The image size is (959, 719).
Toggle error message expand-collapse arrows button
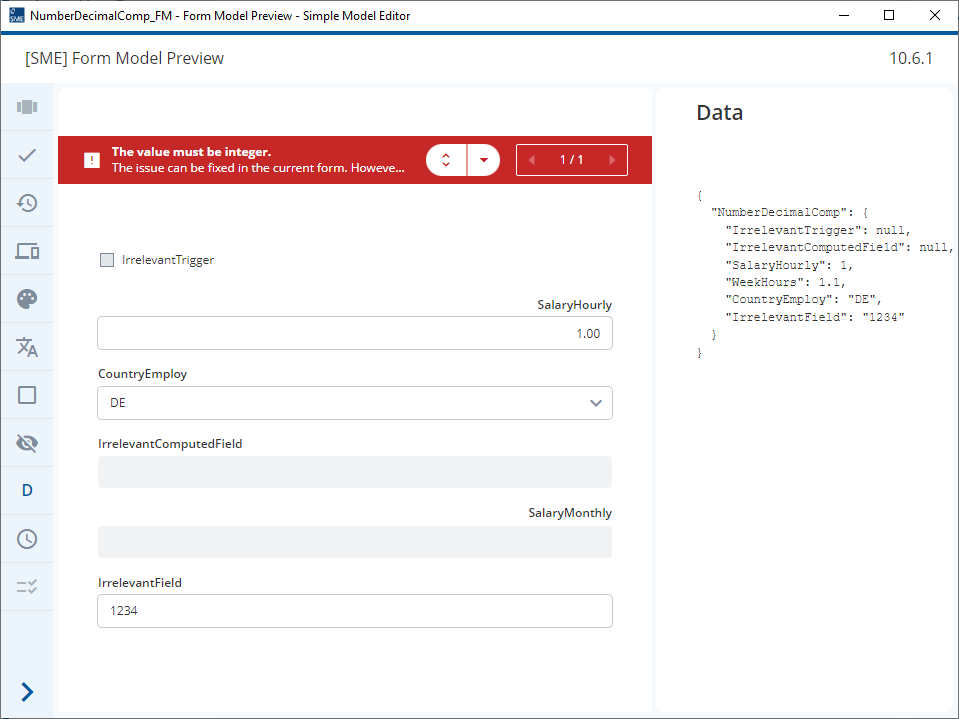tap(446, 160)
